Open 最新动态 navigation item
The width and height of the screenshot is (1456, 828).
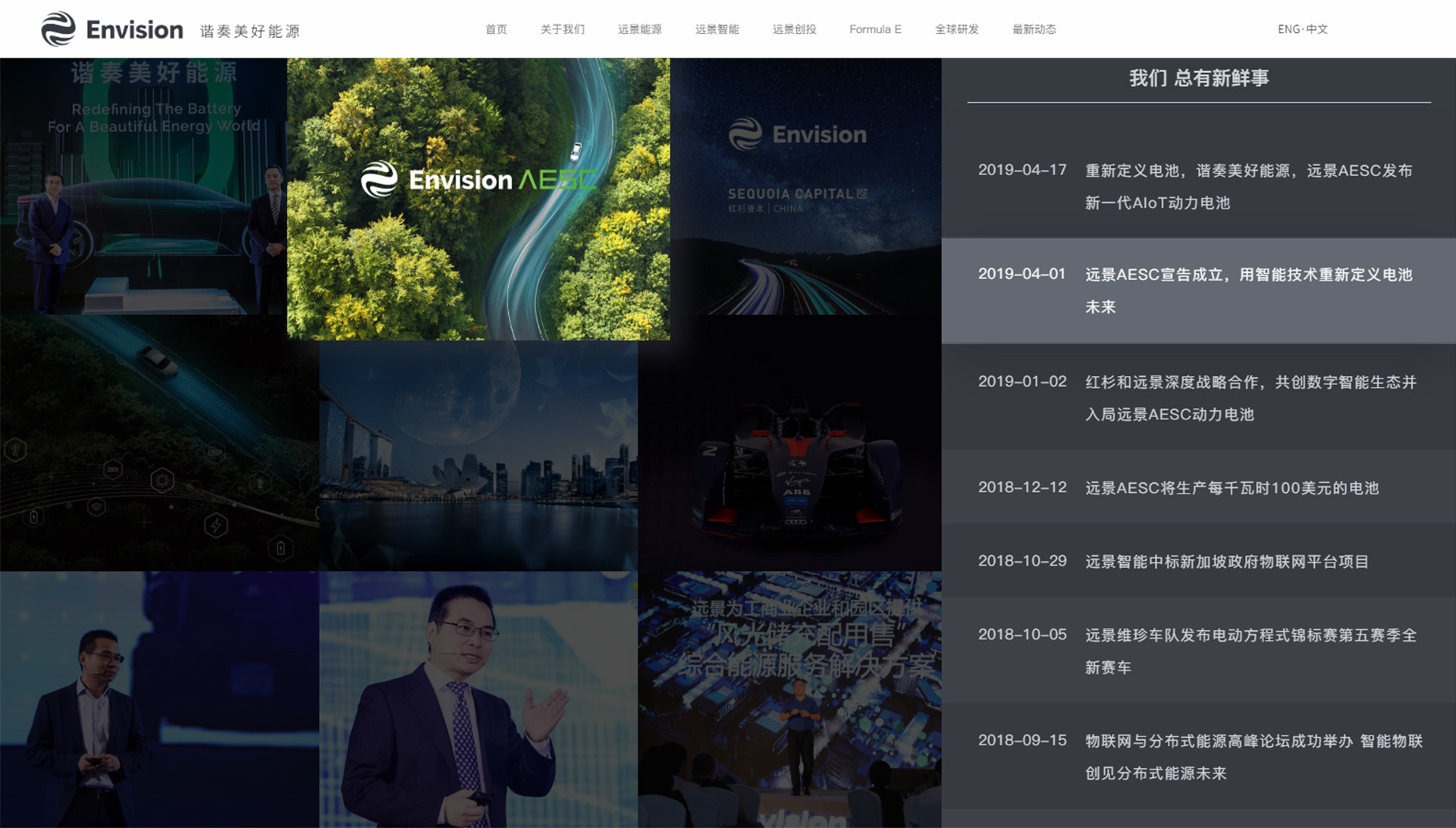tap(1034, 30)
